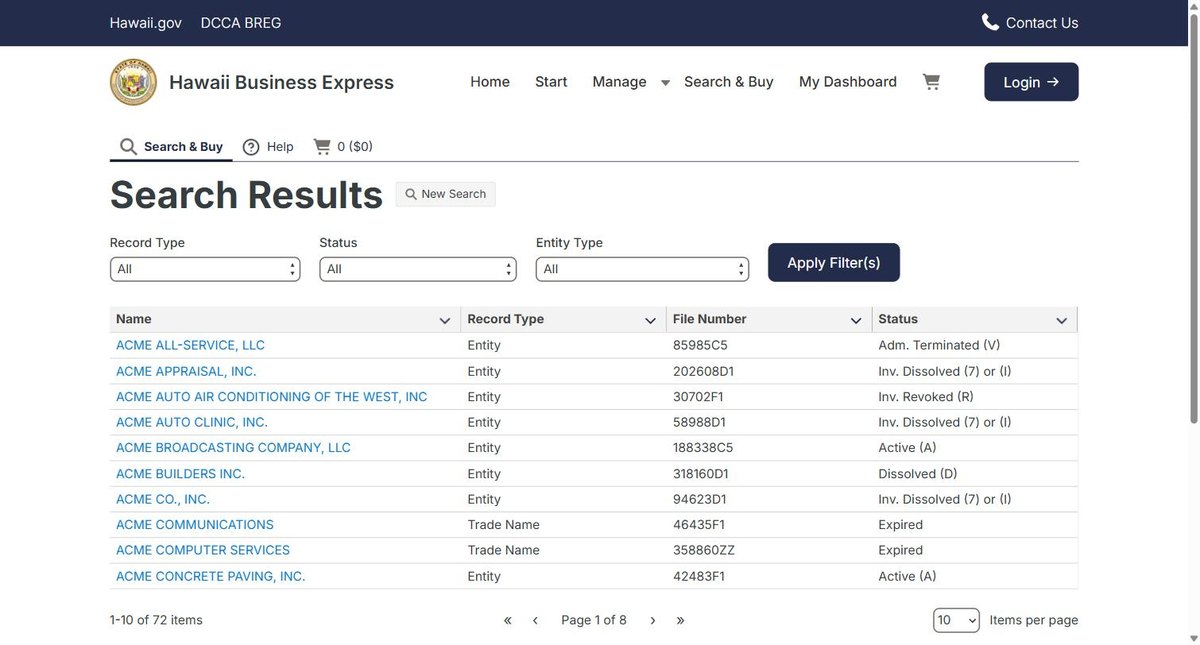Open My Dashboard
Screen dimensions: 1200x645
[x=848, y=82]
